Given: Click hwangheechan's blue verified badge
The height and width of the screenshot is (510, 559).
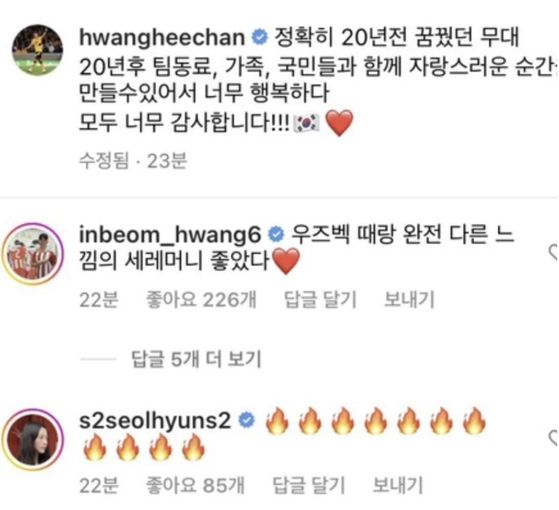Looking at the screenshot, I should coord(260,37).
